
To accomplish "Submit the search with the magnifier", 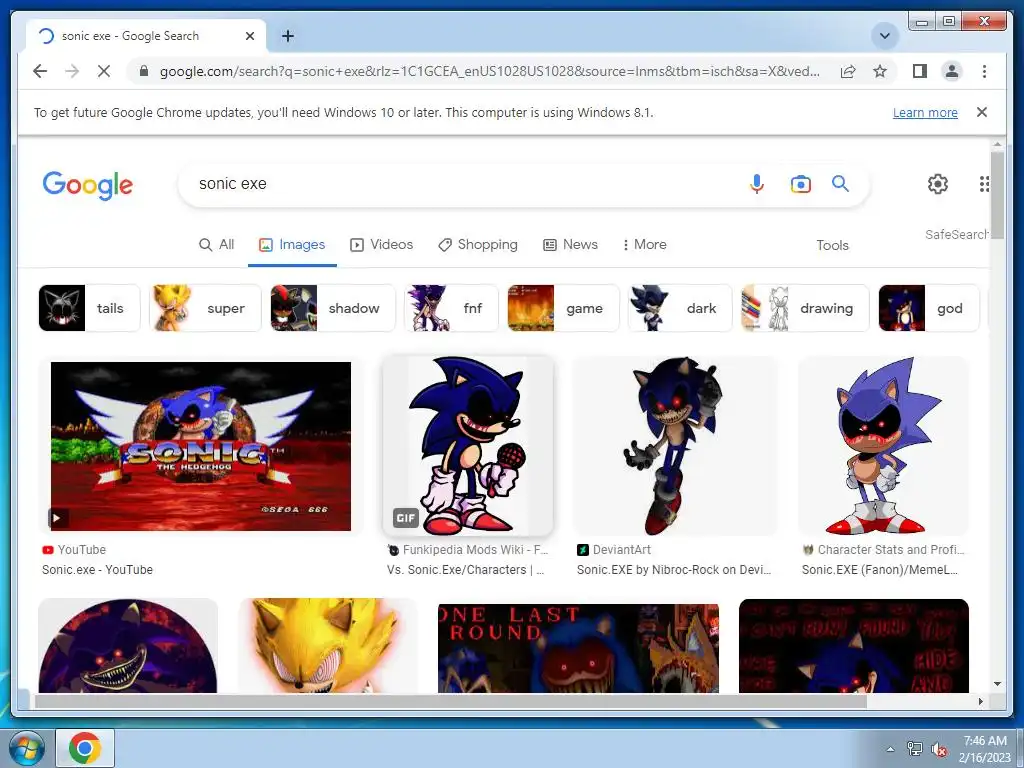I will 840,184.
